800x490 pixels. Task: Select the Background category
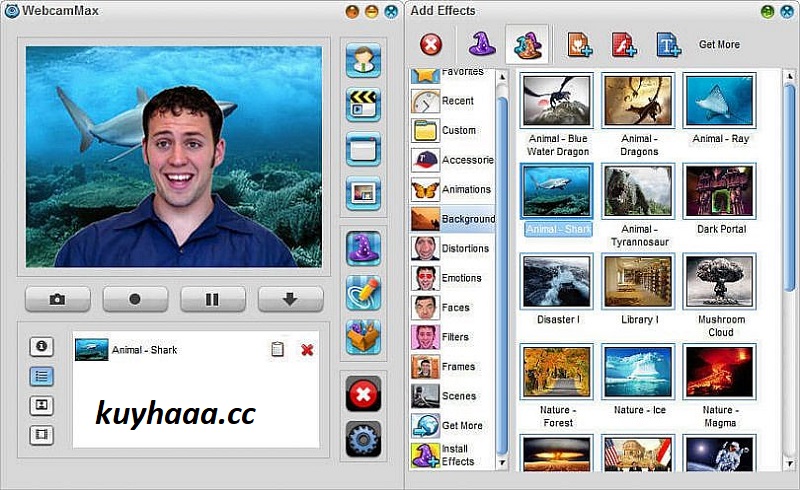click(453, 219)
